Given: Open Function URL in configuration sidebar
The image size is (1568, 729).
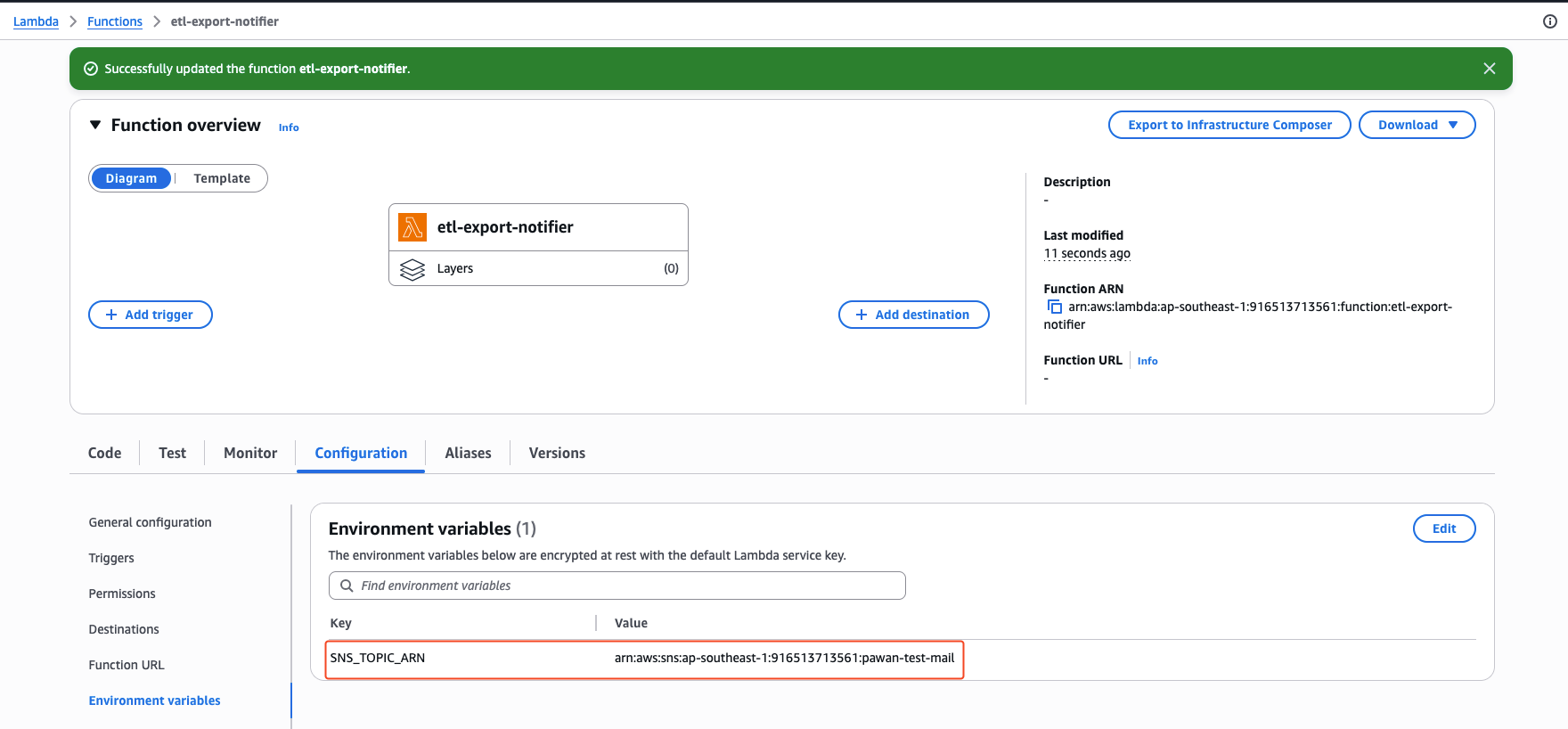Looking at the screenshot, I should (127, 665).
